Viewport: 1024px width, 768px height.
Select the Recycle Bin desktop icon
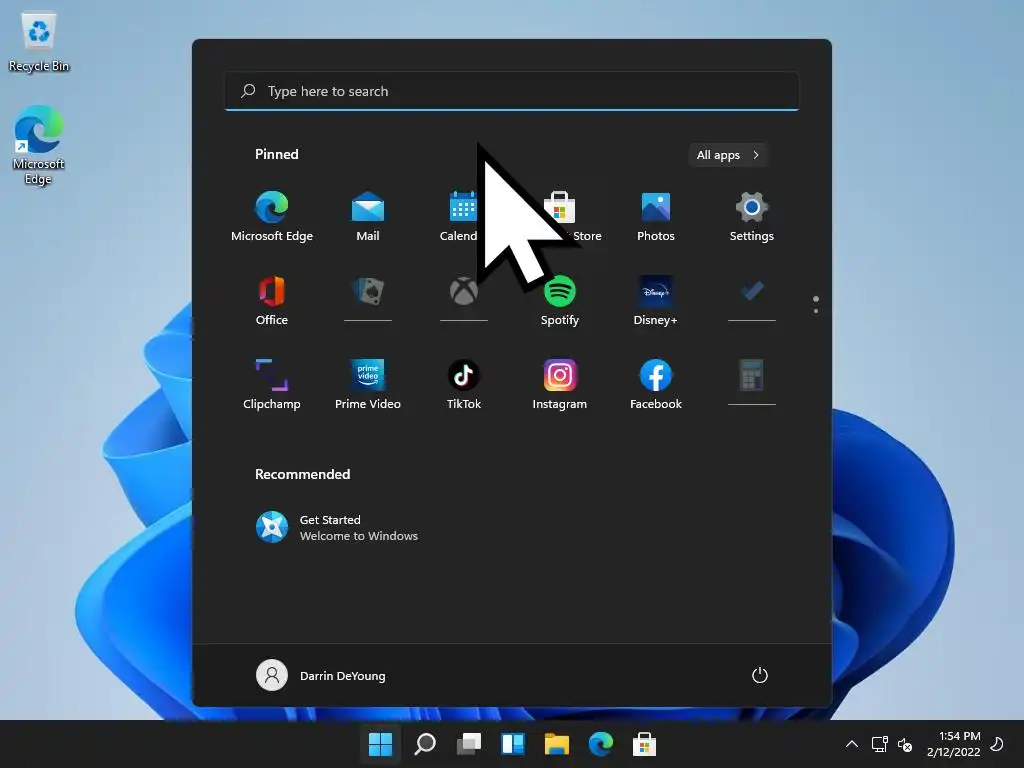39,42
